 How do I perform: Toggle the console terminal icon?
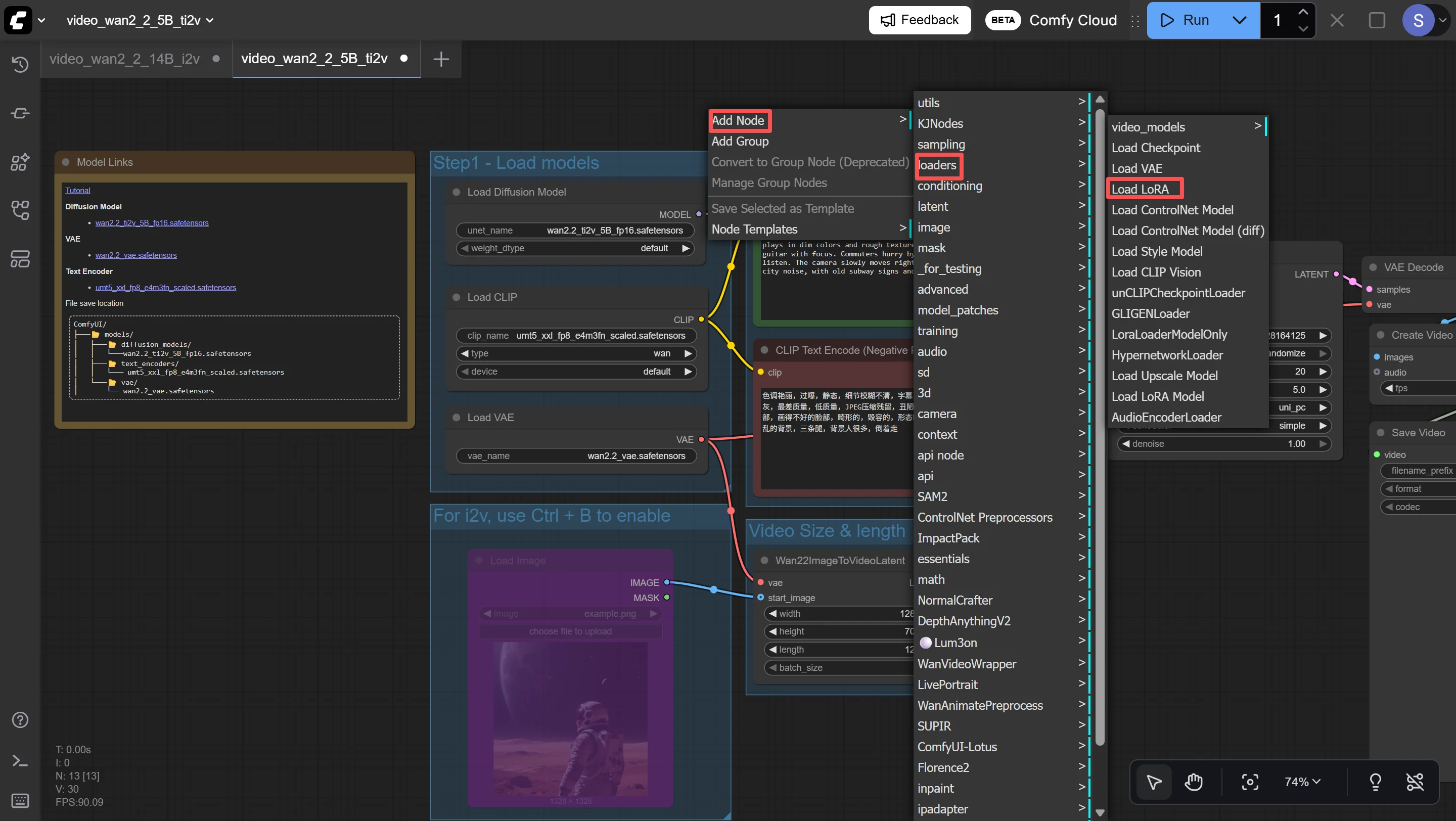20,760
